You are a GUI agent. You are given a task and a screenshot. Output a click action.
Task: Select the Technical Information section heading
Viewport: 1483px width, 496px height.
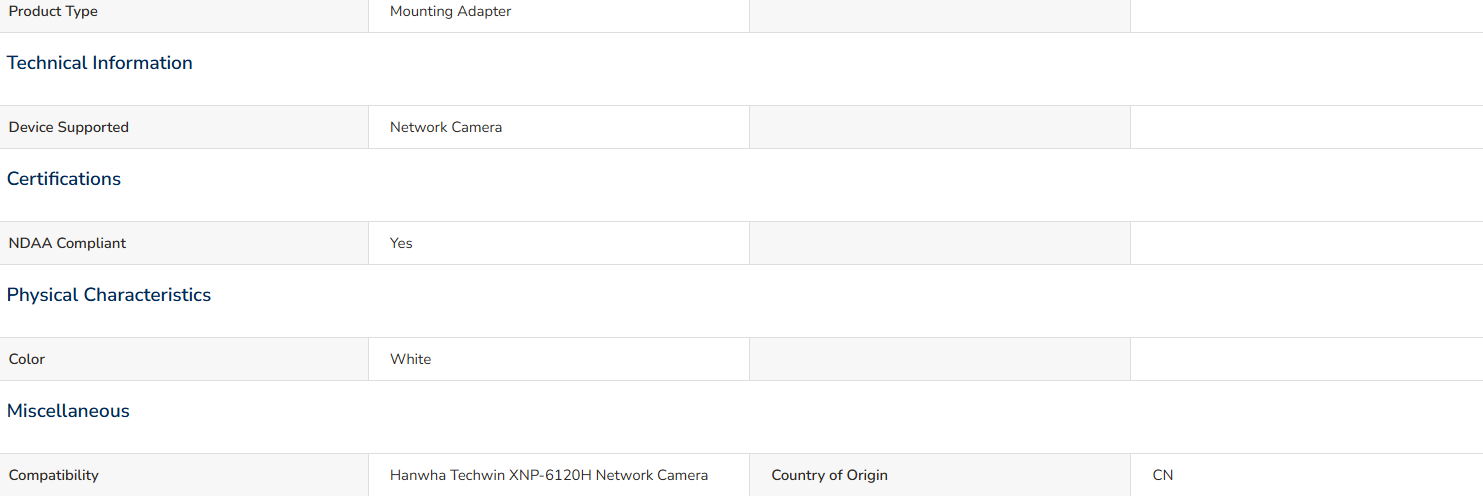coord(100,63)
